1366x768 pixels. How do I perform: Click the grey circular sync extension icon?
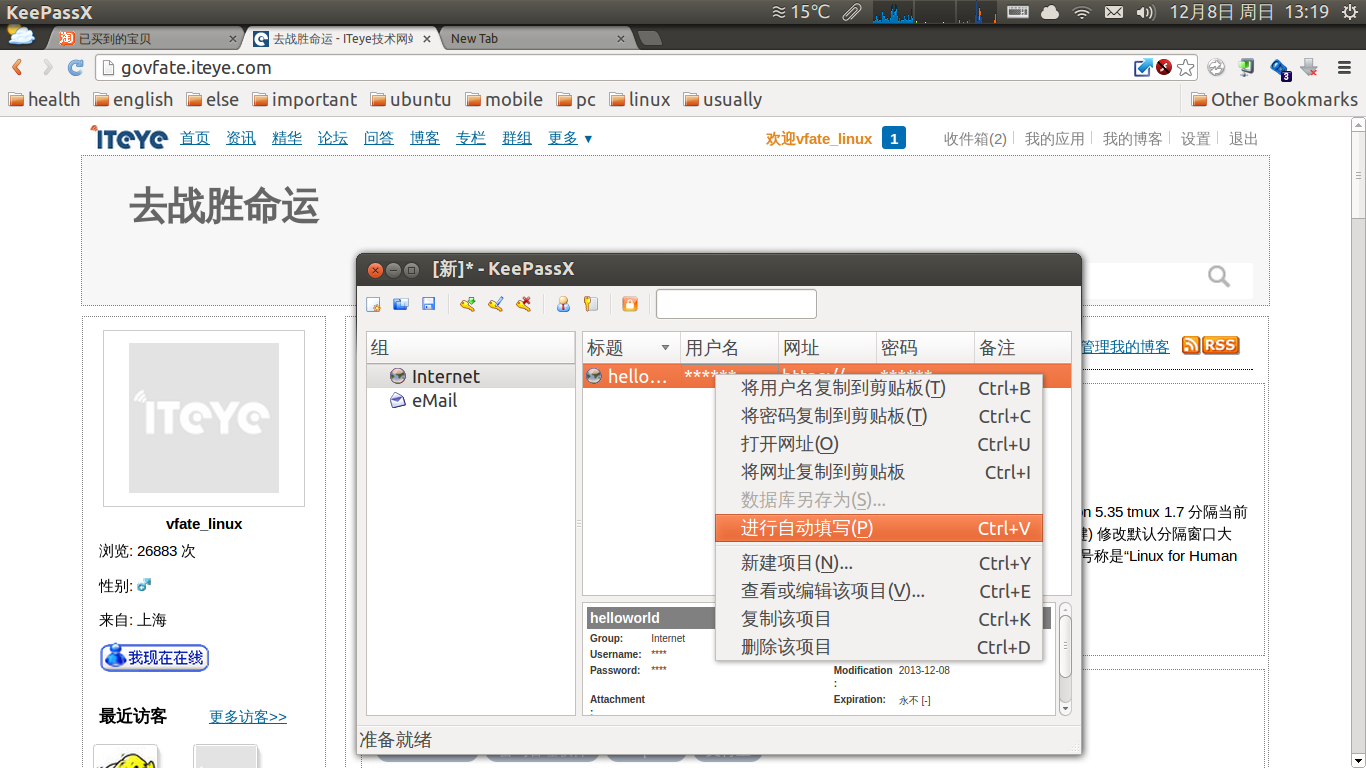pos(1216,68)
